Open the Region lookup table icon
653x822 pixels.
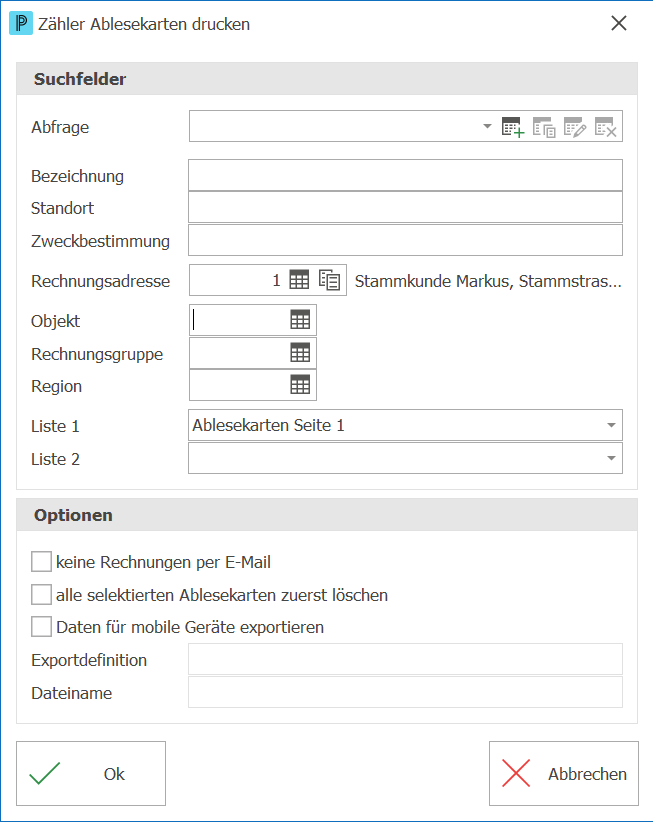[300, 385]
